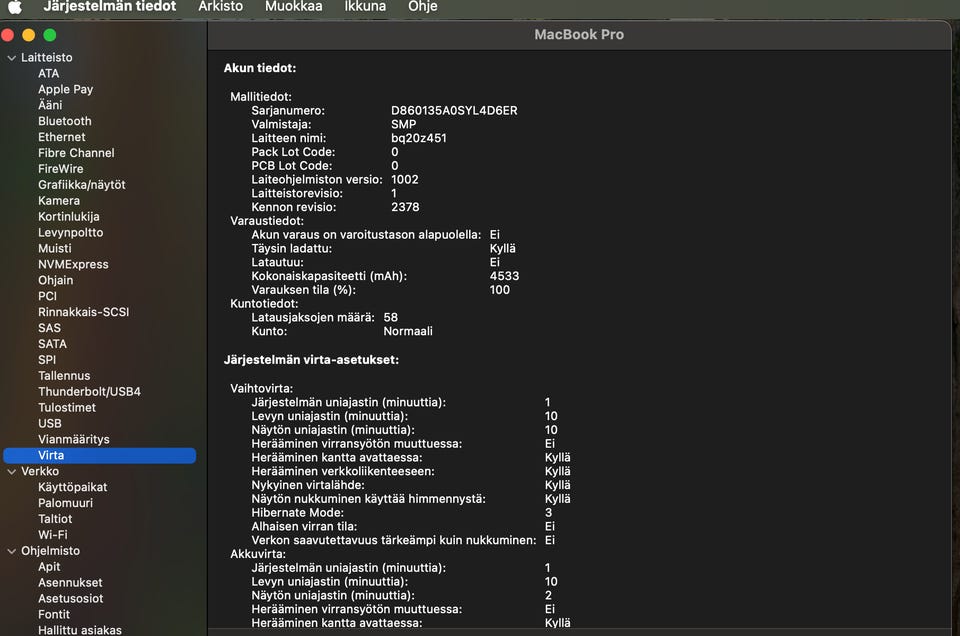The width and height of the screenshot is (960, 636).
Task: Select Thunderbolt/USB4 in the sidebar
Action: 89,392
